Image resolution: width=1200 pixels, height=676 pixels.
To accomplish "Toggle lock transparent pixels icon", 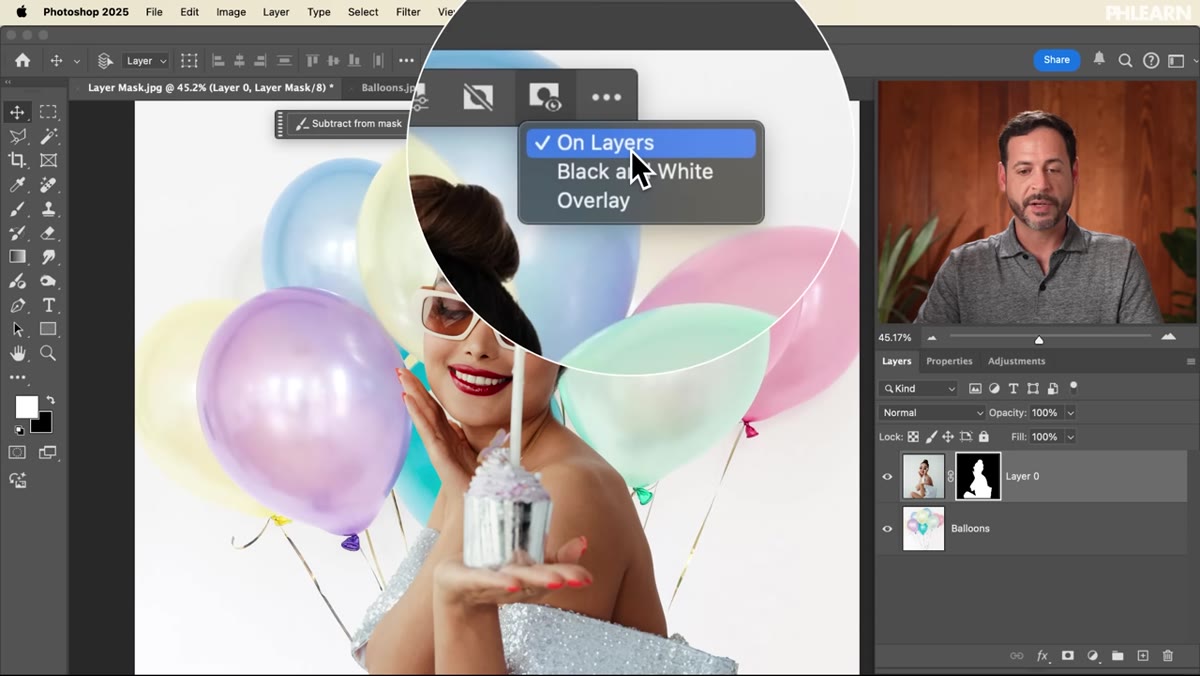I will (x=913, y=437).
